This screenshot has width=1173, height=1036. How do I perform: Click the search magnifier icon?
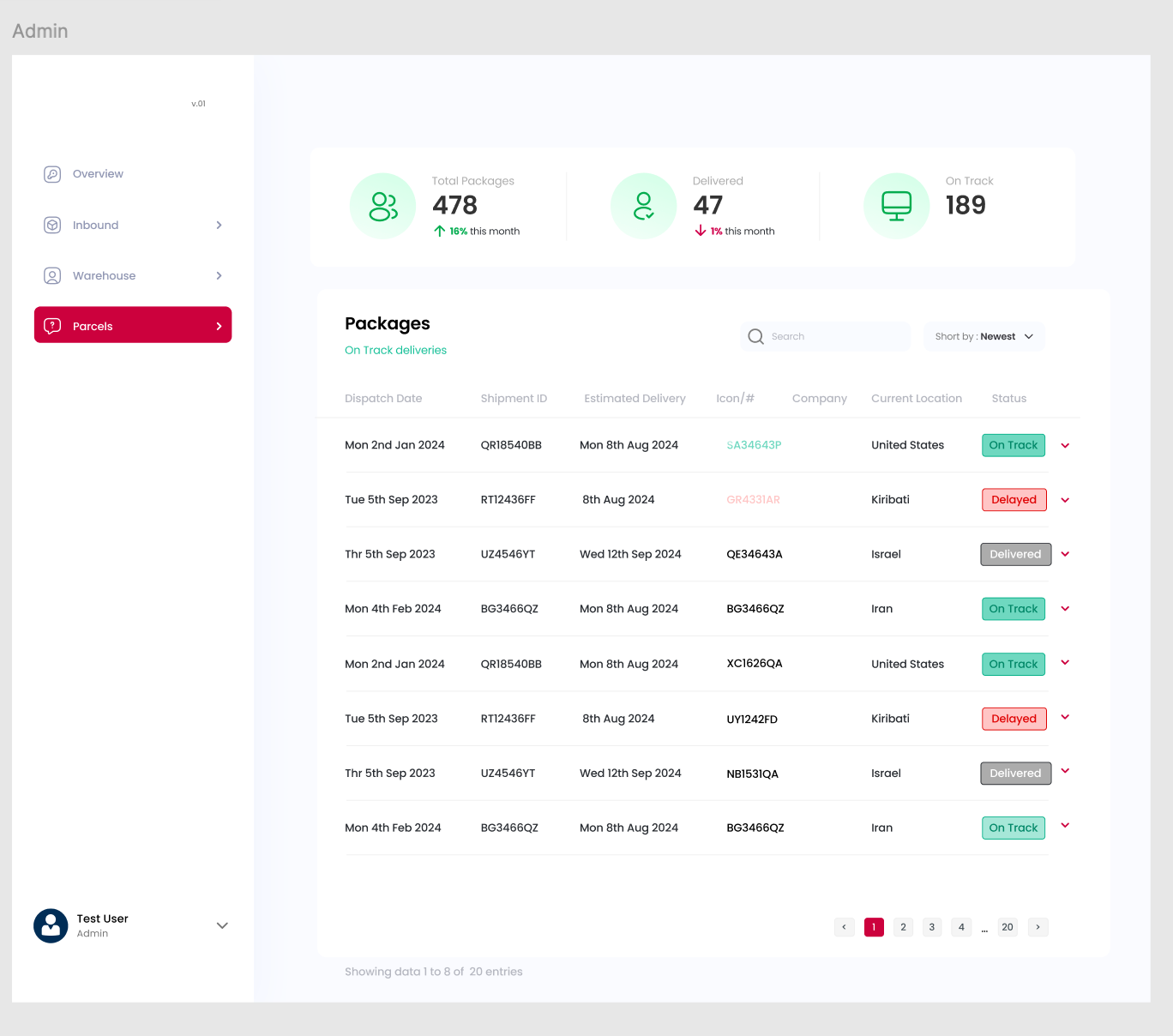755,336
